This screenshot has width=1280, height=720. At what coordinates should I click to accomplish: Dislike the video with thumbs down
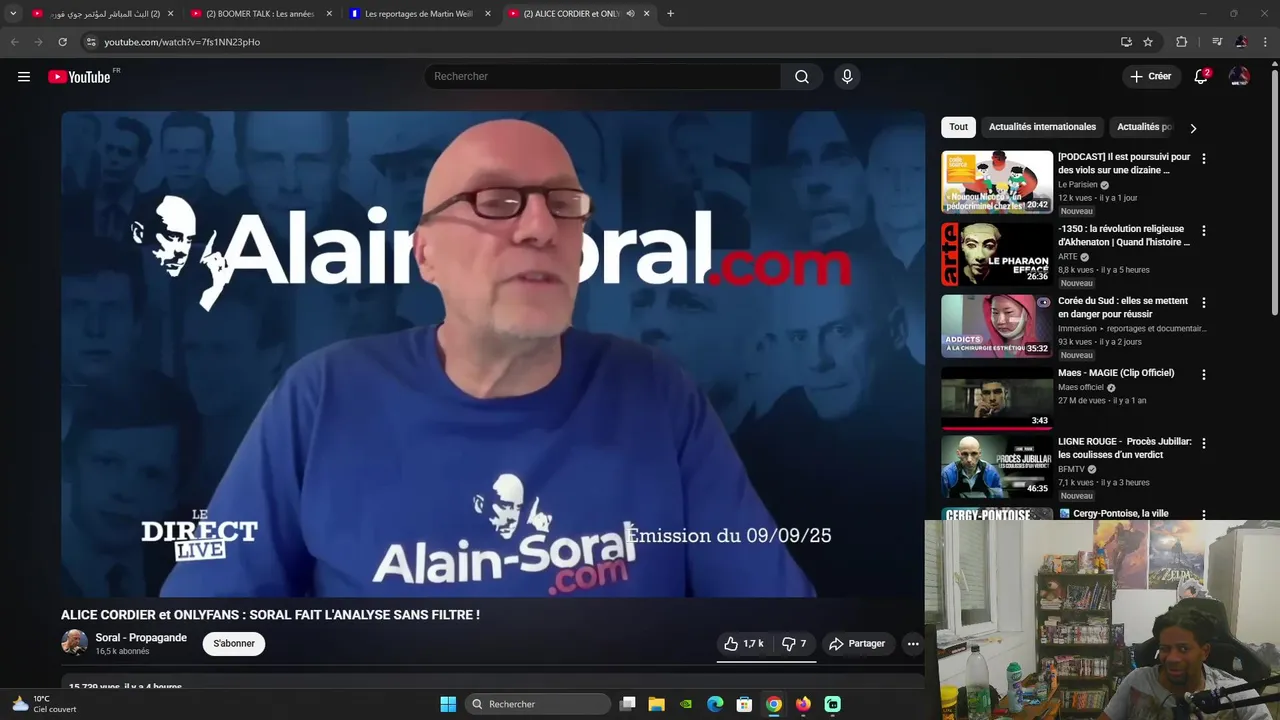795,644
